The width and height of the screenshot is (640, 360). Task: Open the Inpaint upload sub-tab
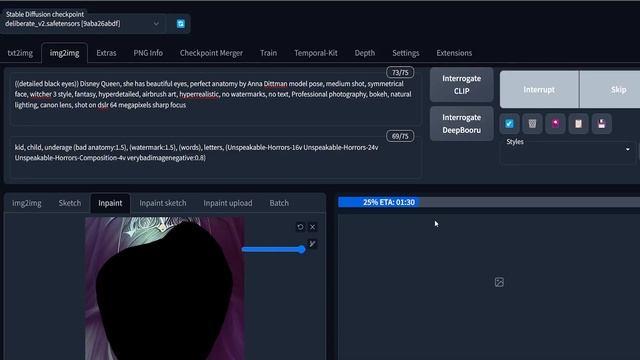pyautogui.click(x=227, y=203)
